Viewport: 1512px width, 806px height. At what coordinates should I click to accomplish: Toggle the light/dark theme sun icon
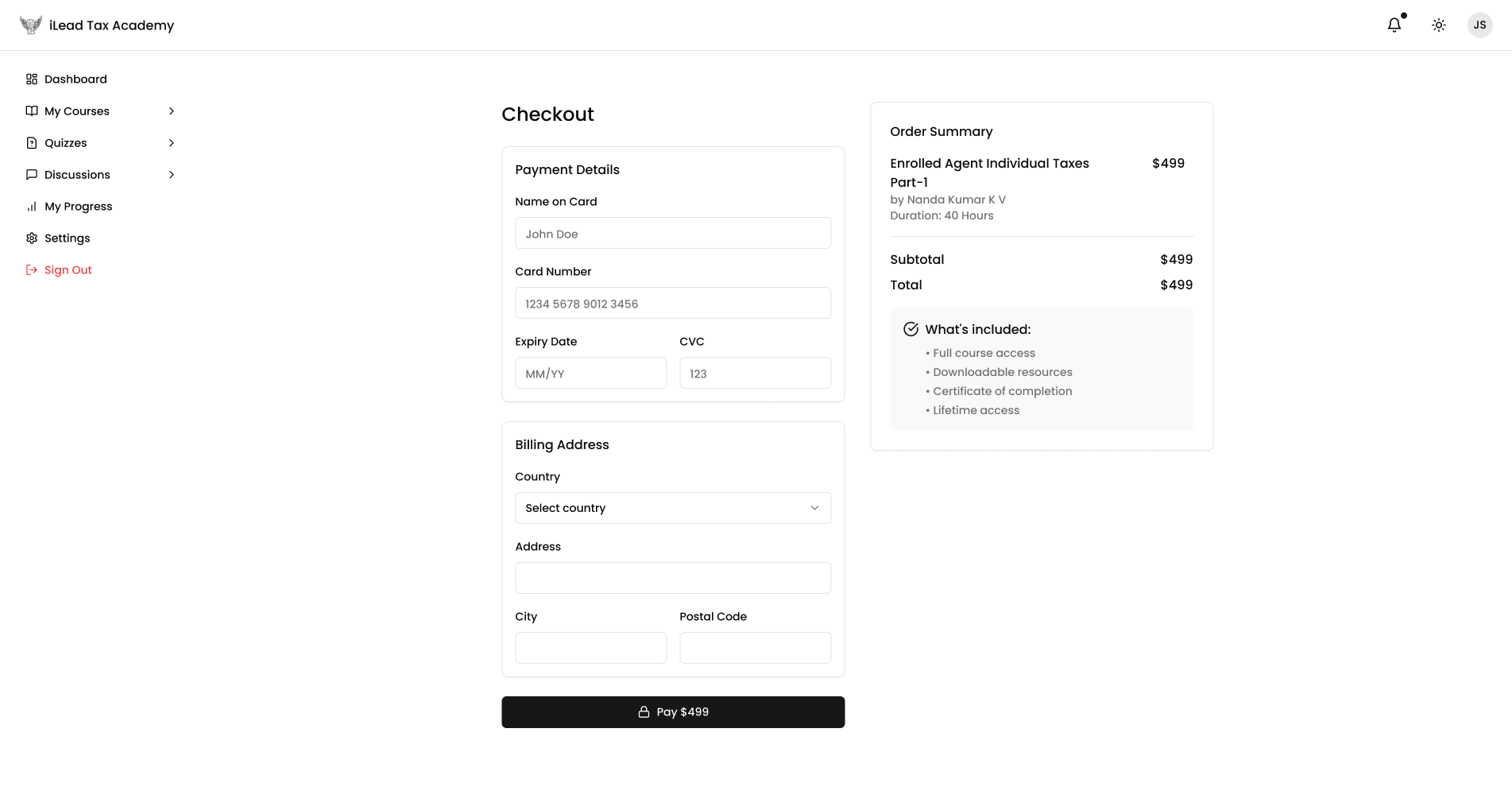1438,25
